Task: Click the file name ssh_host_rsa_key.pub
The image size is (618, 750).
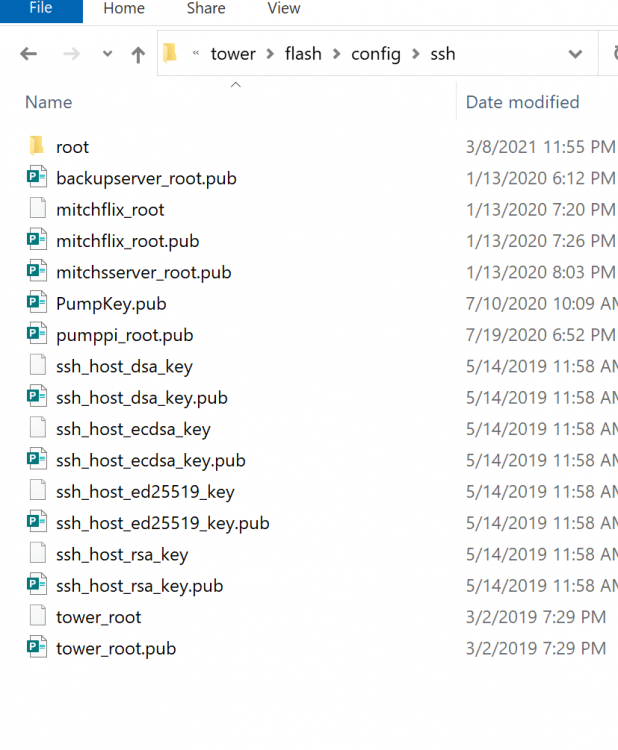Action: click(140, 586)
